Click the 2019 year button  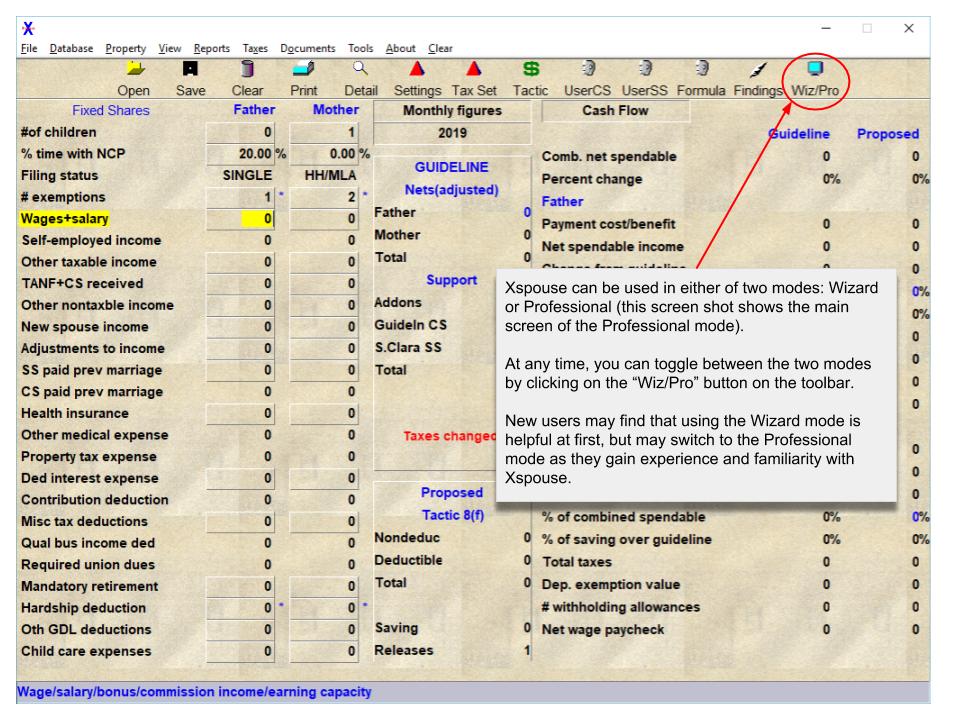pos(452,133)
